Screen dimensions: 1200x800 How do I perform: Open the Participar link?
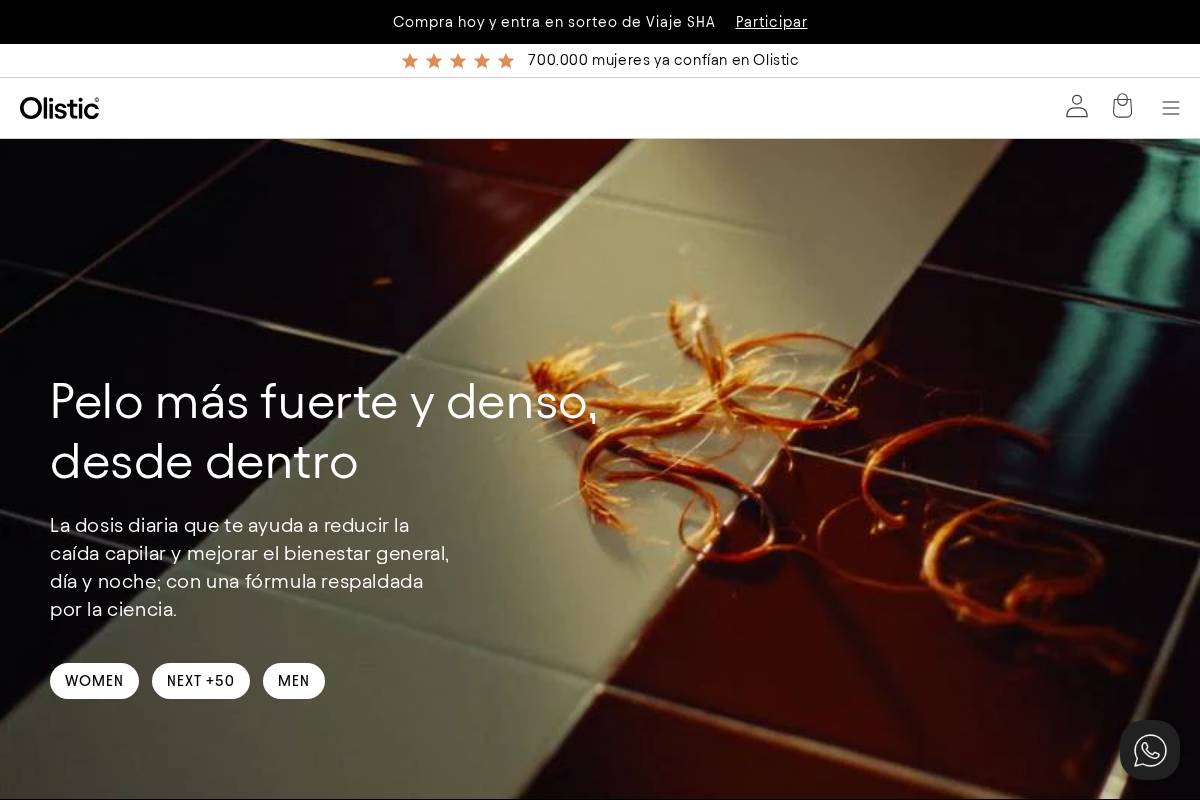click(x=771, y=22)
